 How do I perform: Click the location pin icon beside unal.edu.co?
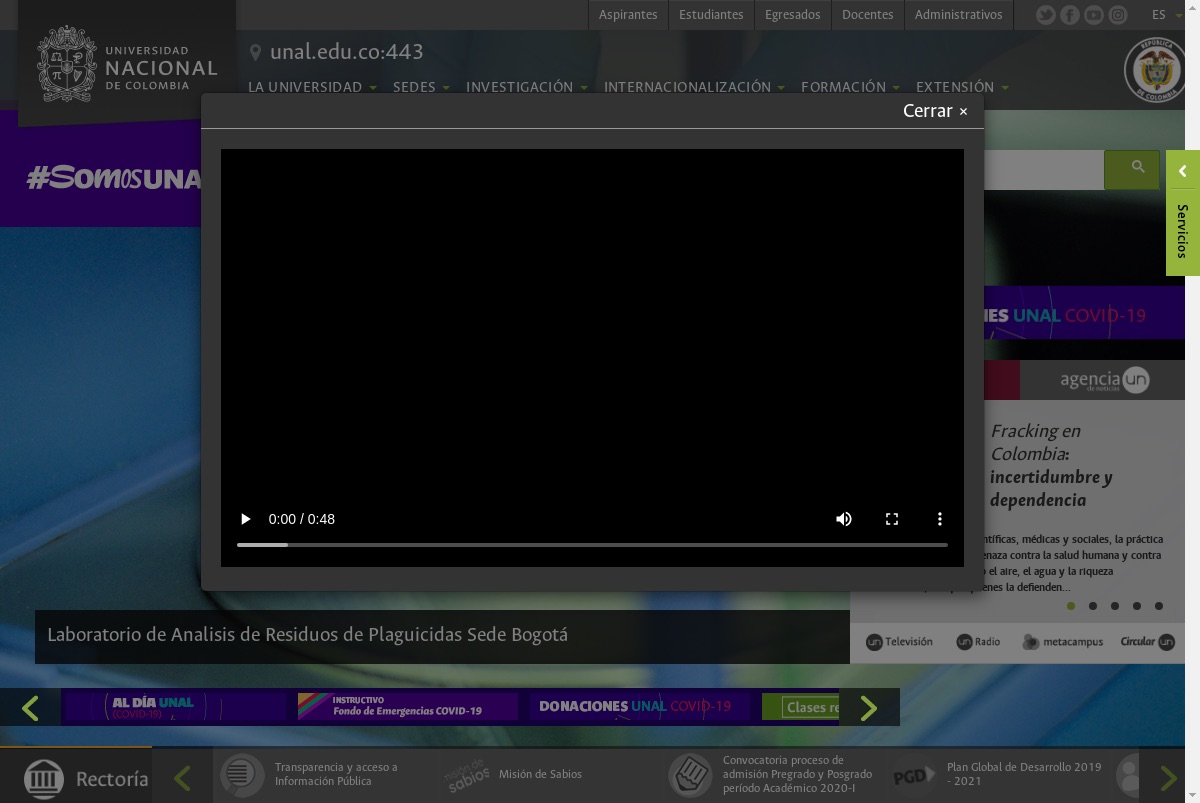[255, 52]
